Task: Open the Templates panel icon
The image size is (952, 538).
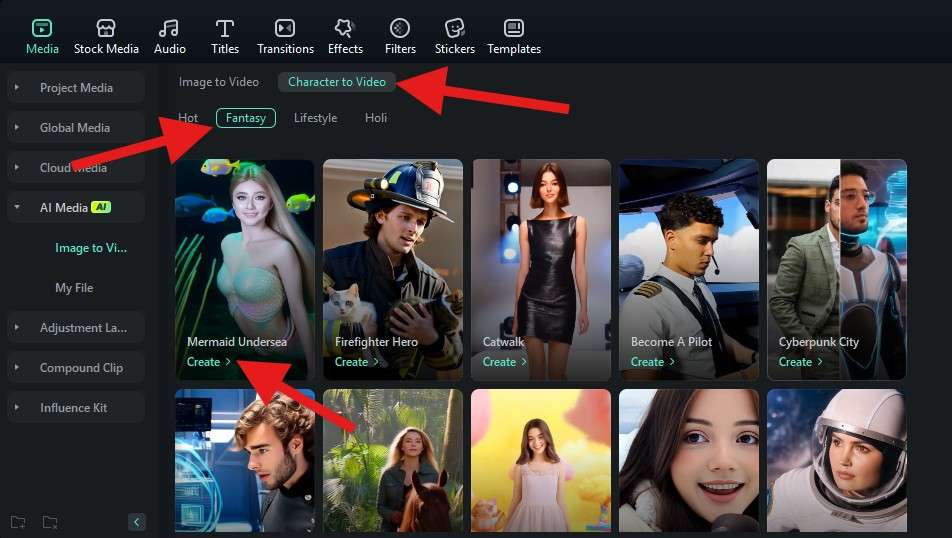Action: (x=514, y=29)
